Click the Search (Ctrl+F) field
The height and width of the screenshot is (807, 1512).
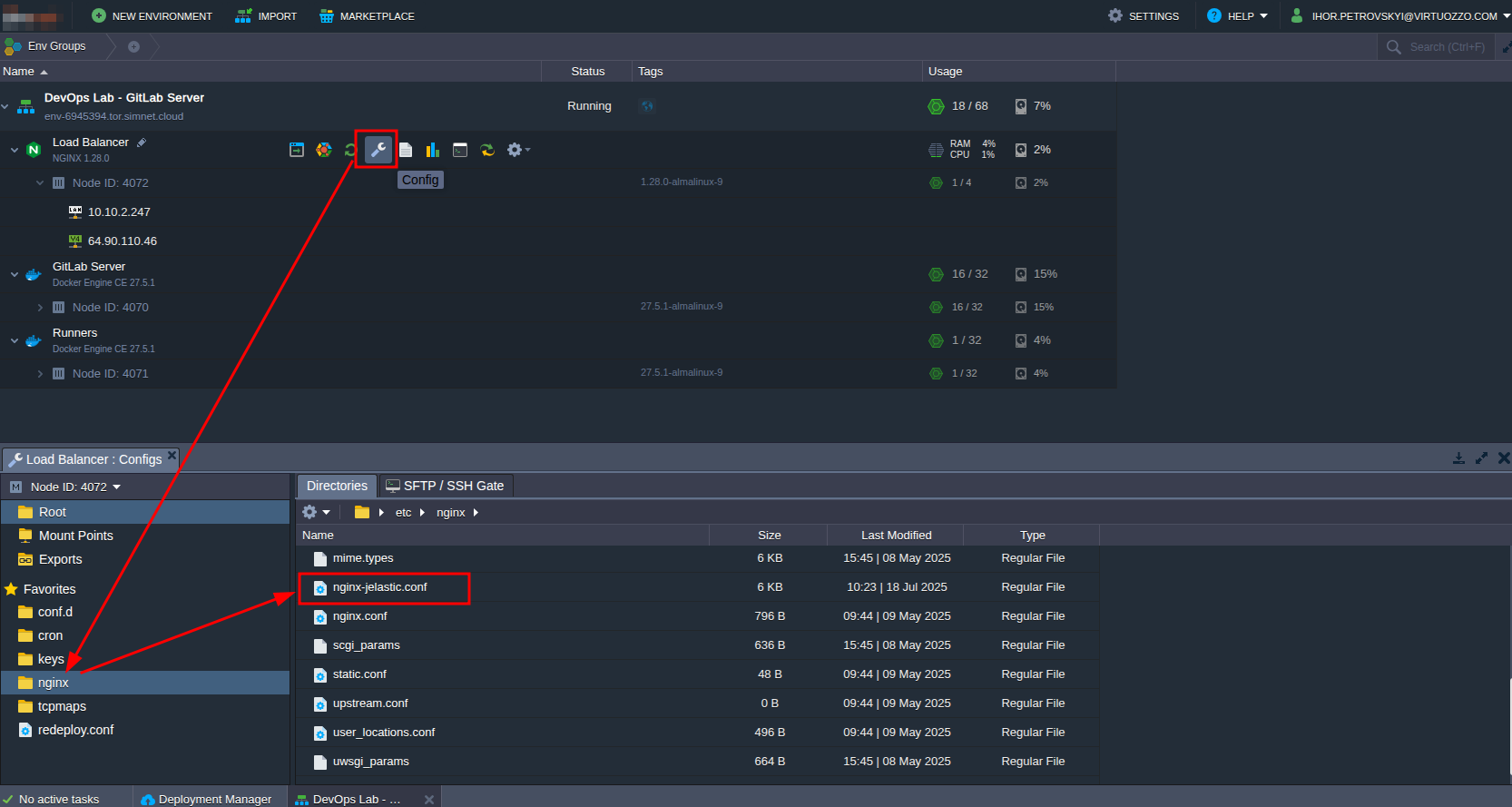click(1447, 47)
